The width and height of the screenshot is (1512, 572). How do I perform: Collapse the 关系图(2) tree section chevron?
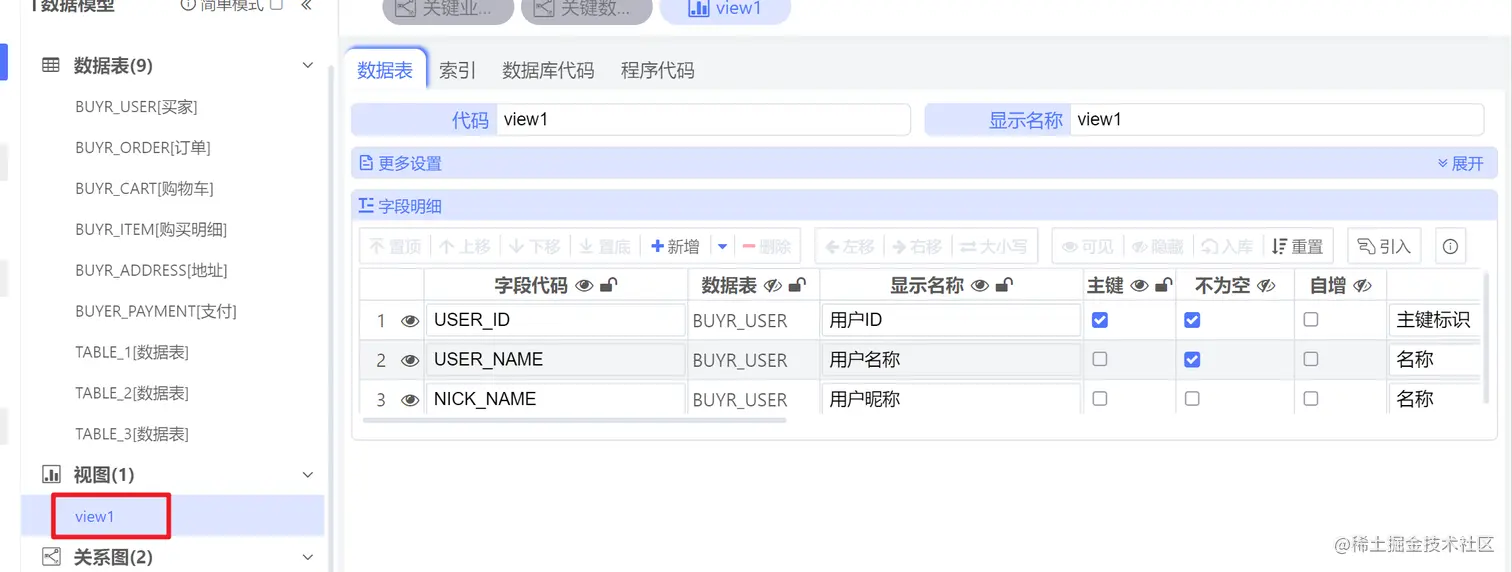coord(308,557)
